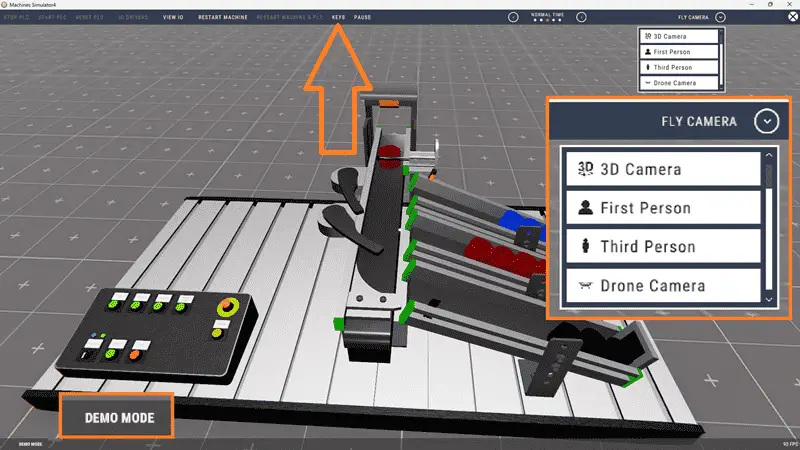
Task: Click the camera list scrollbar down arrow
Action: coord(769,300)
